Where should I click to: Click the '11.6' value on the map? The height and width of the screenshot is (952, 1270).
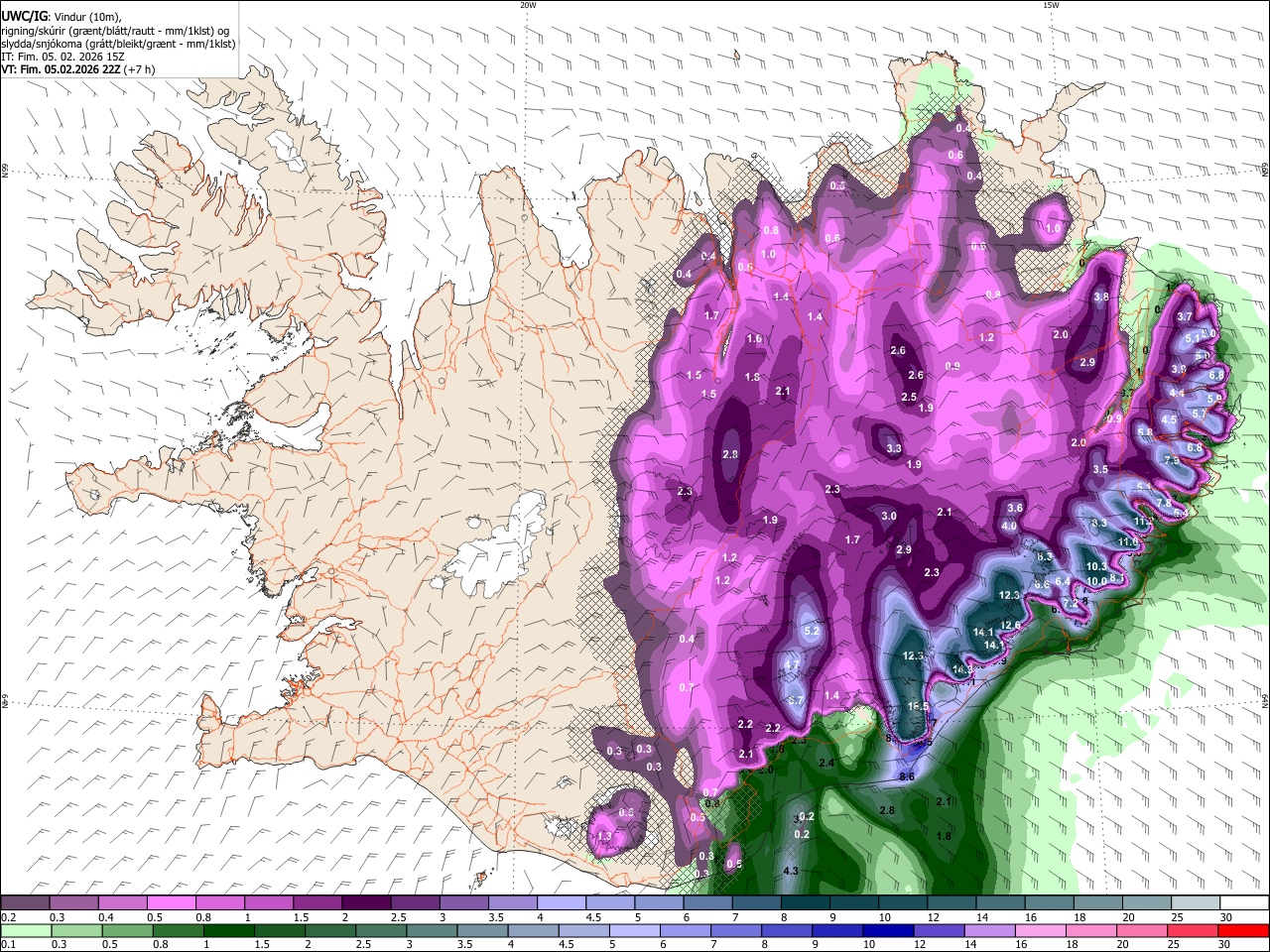click(1128, 542)
